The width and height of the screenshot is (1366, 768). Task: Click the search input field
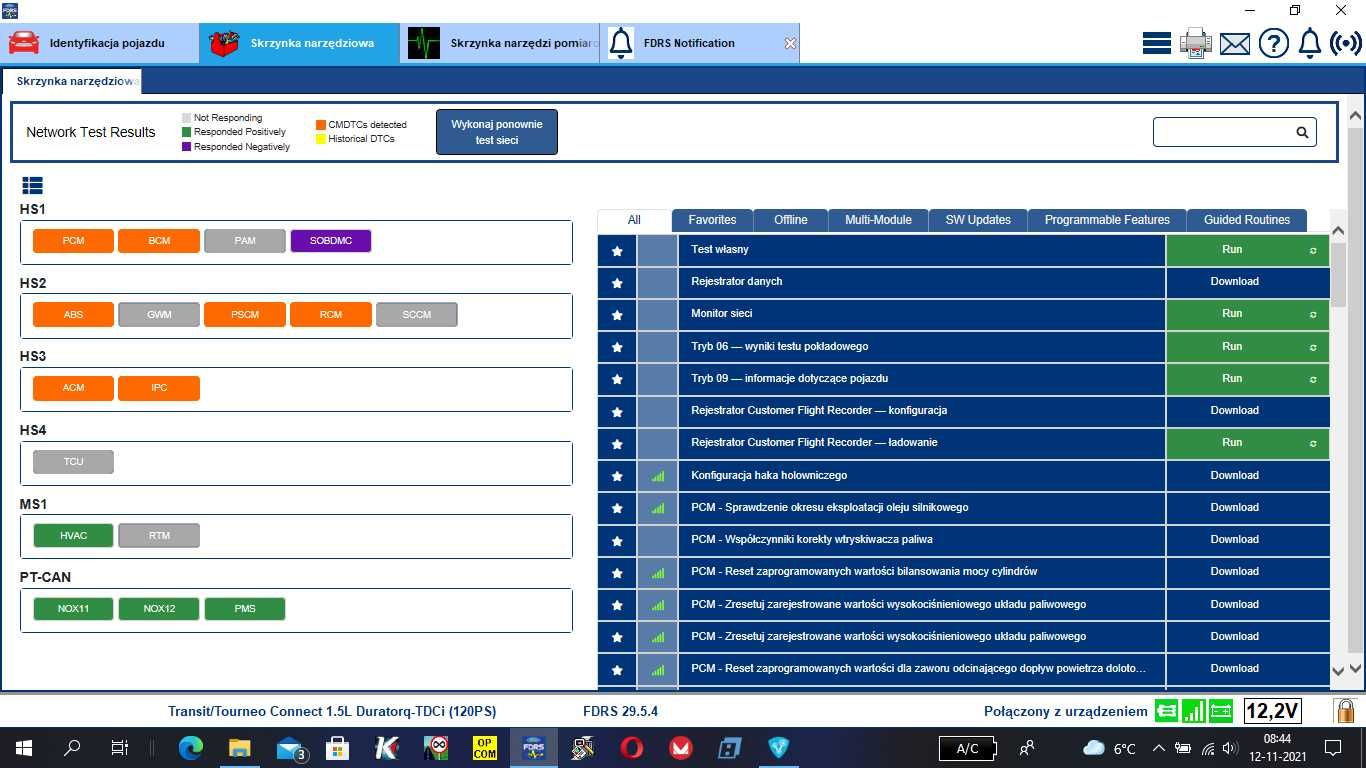pos(1235,132)
